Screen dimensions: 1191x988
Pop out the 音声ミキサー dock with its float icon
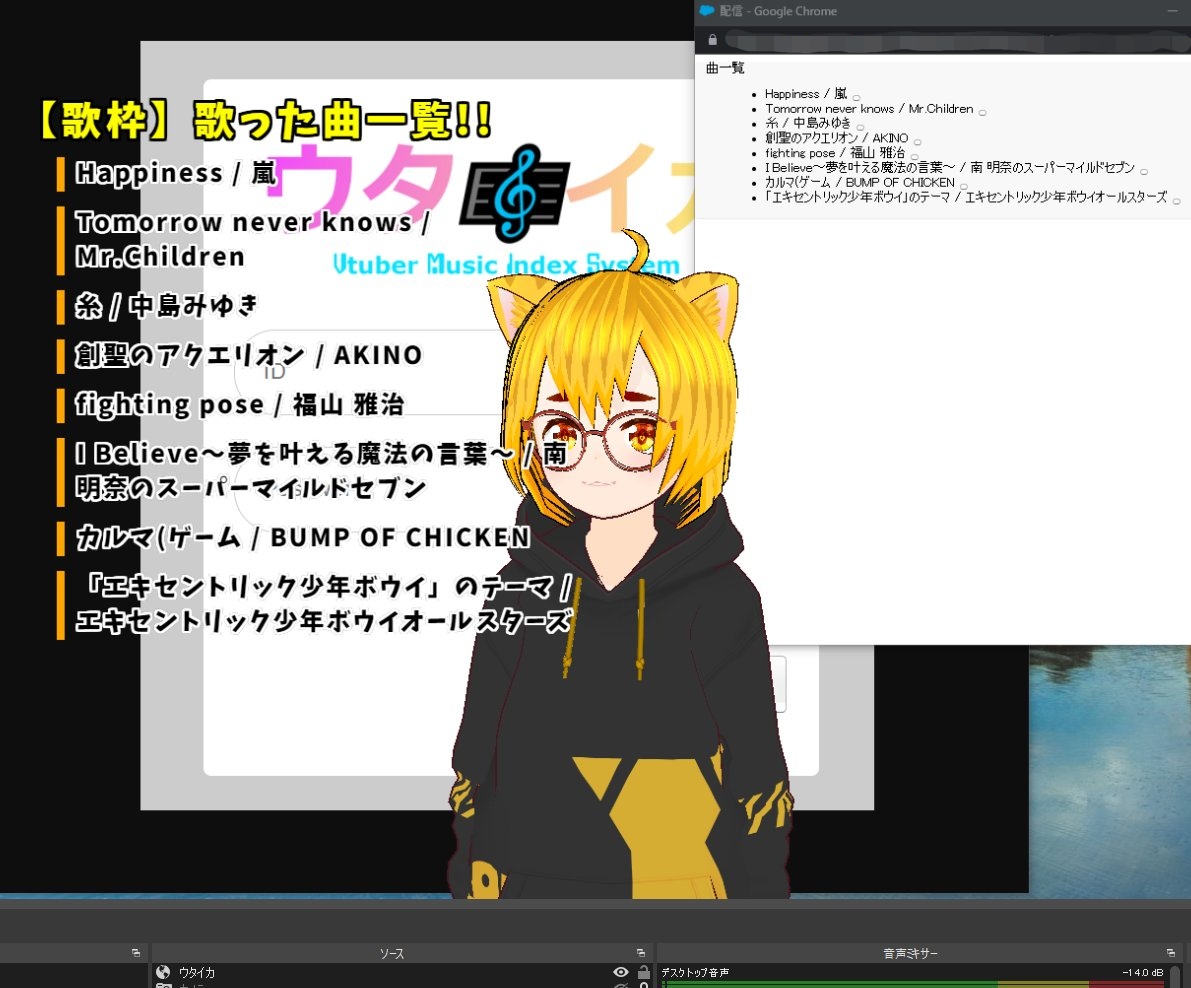click(1170, 952)
